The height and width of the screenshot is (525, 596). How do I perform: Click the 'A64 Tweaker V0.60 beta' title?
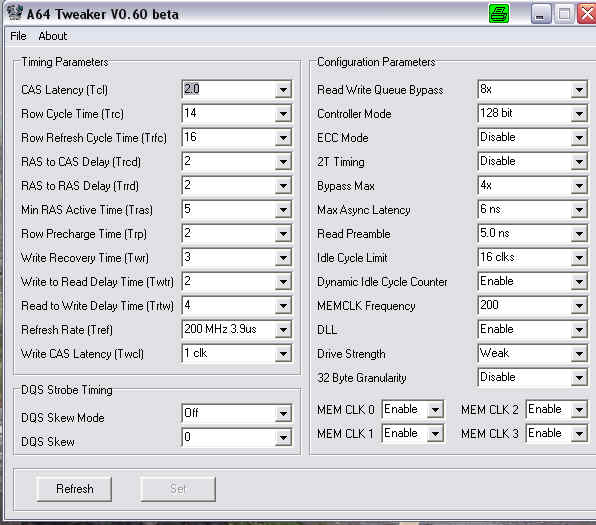[103, 14]
